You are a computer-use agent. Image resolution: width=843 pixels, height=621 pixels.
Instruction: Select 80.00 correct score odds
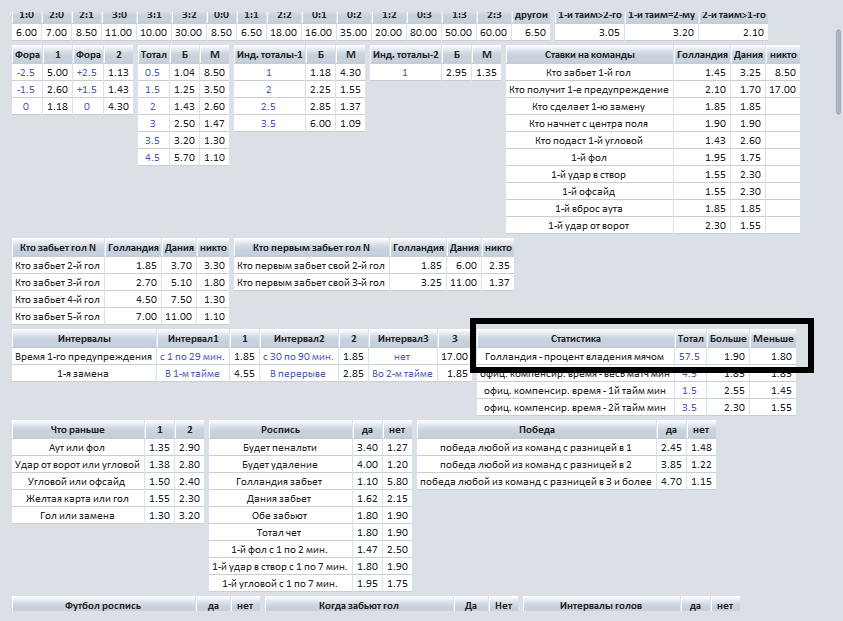[423, 33]
